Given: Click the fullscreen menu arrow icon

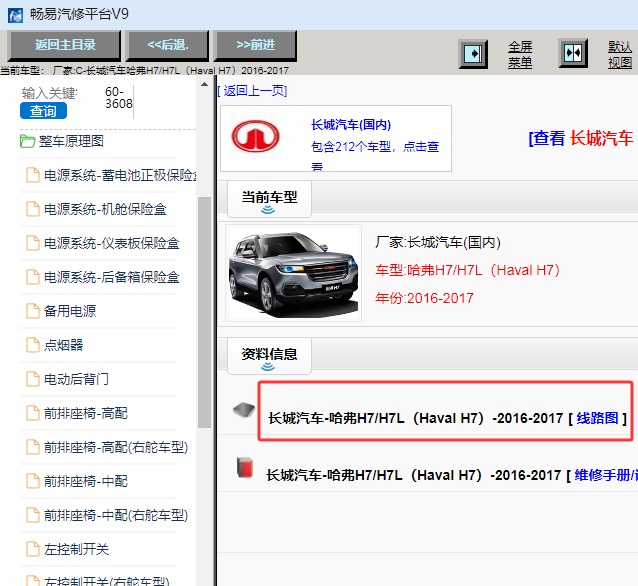Looking at the screenshot, I should pos(473,54).
